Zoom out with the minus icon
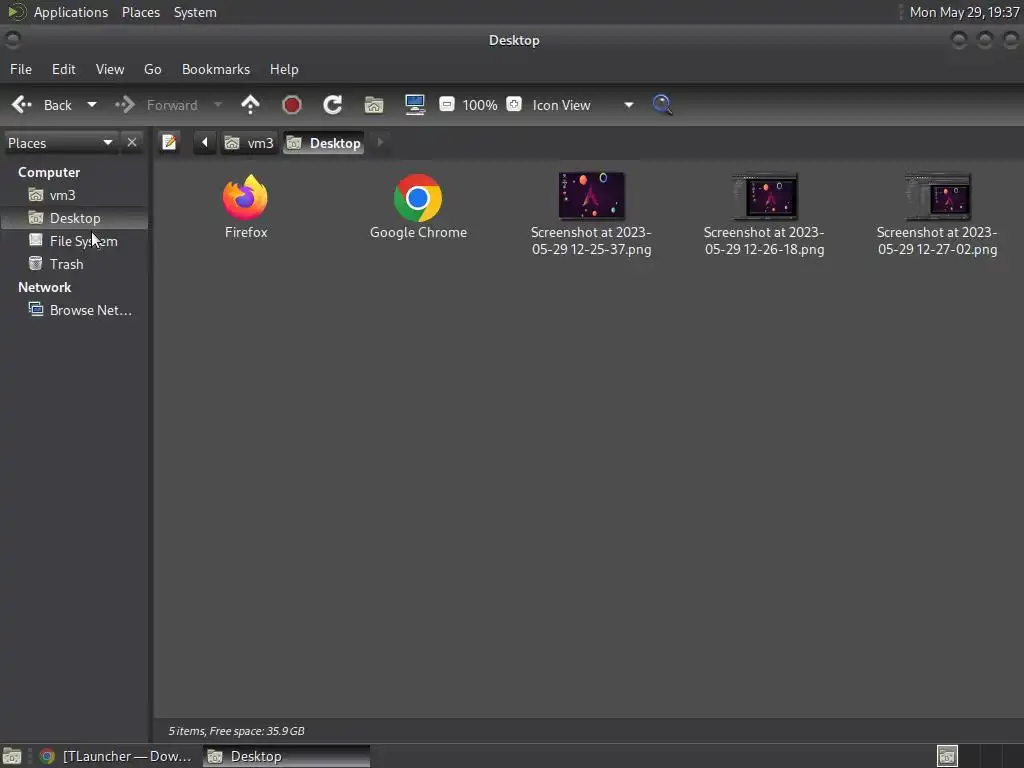The height and width of the screenshot is (768, 1024). click(447, 104)
